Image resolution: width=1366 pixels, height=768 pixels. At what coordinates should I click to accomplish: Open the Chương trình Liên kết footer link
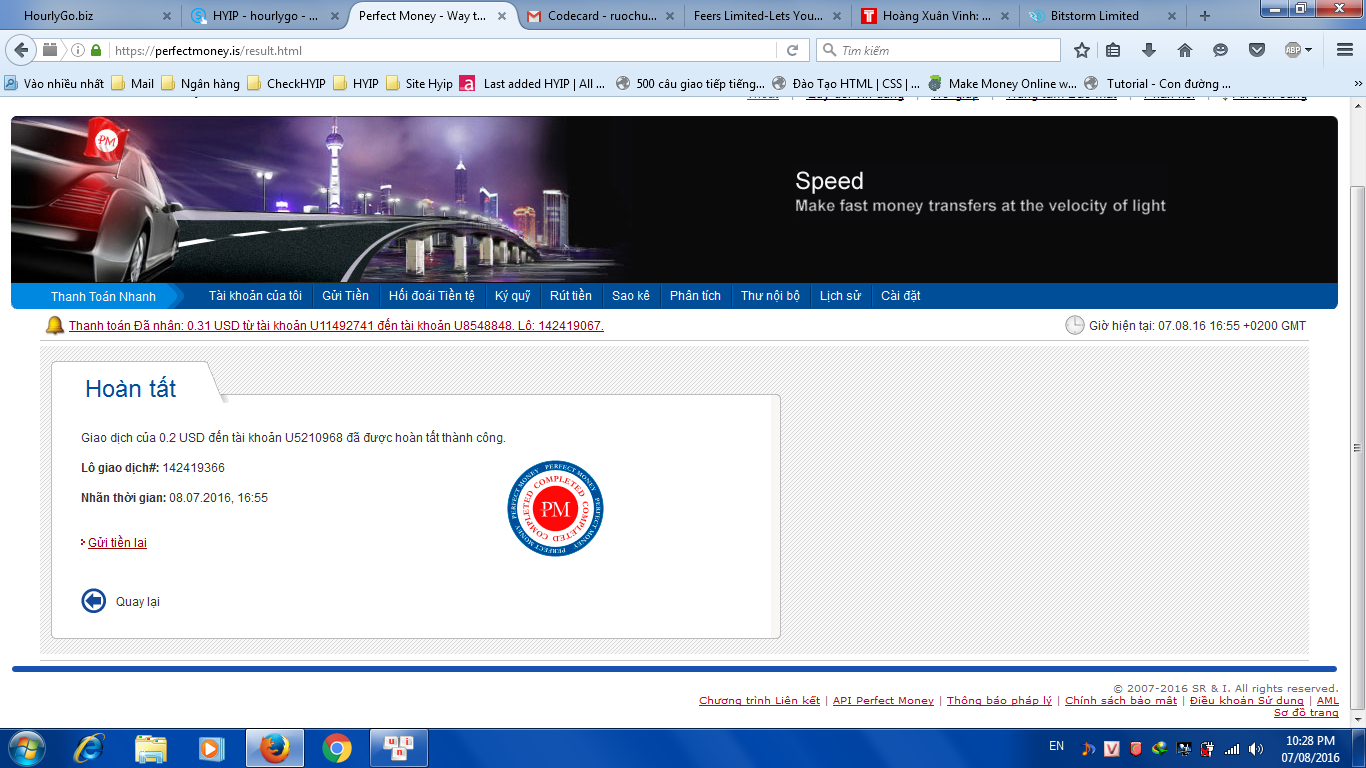759,701
